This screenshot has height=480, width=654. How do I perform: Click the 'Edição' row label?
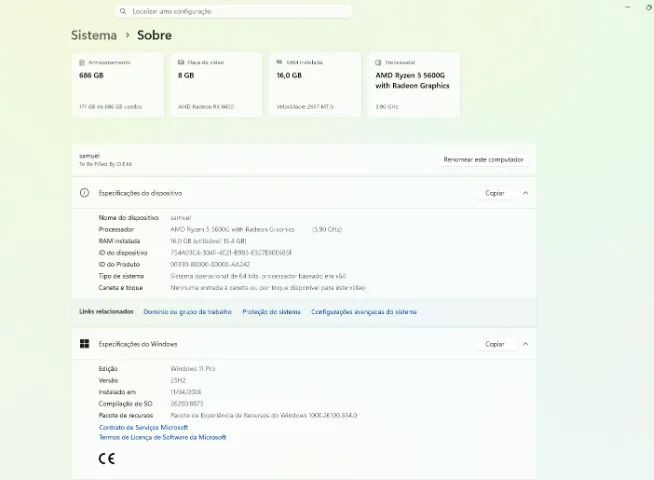pyautogui.click(x=108, y=369)
